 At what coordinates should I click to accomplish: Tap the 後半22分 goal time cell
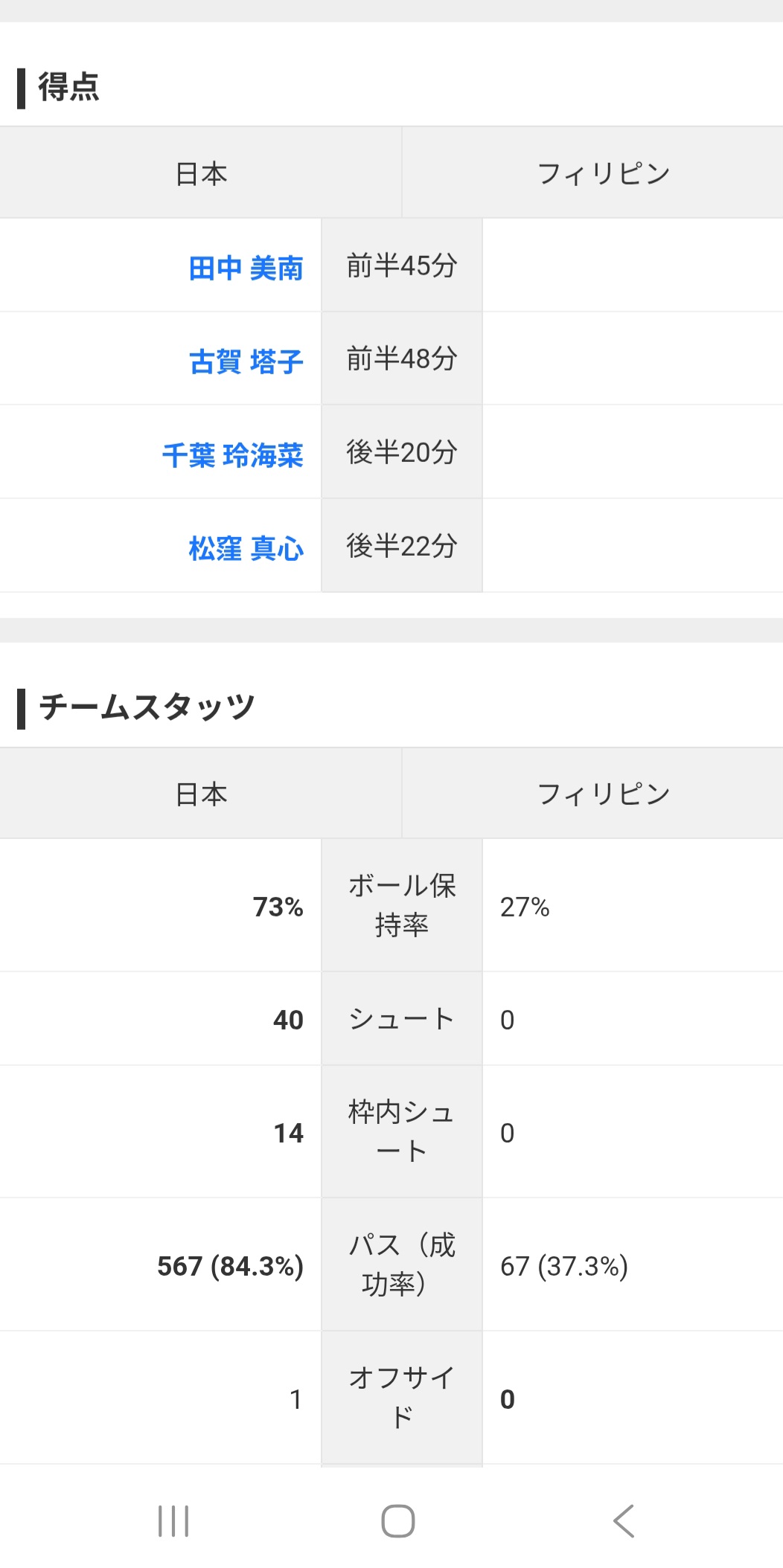(x=402, y=546)
